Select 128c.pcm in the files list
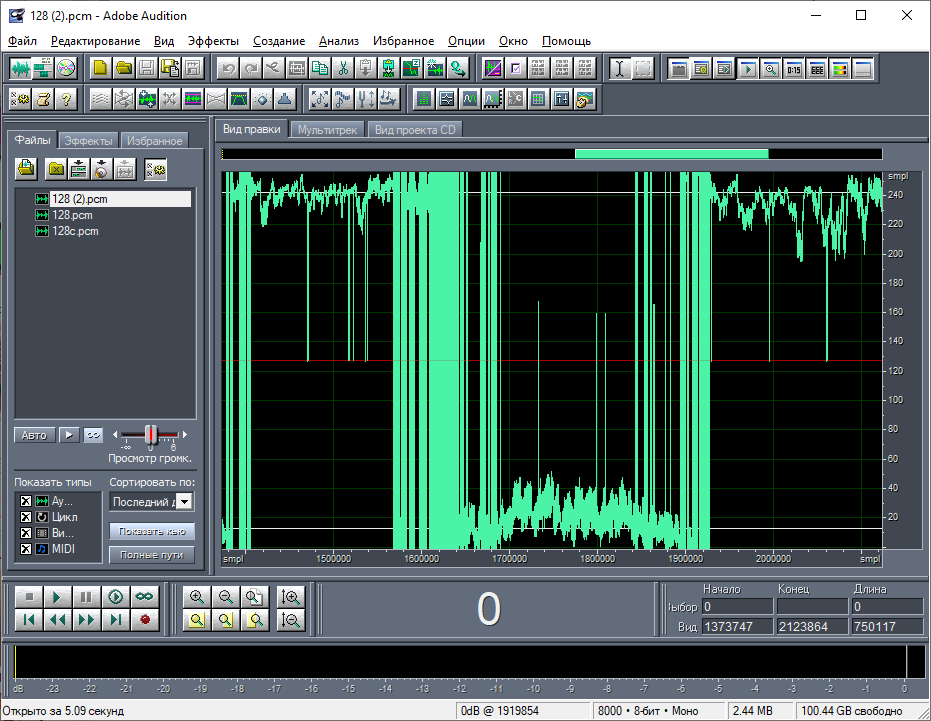The width and height of the screenshot is (931, 721). click(x=74, y=231)
